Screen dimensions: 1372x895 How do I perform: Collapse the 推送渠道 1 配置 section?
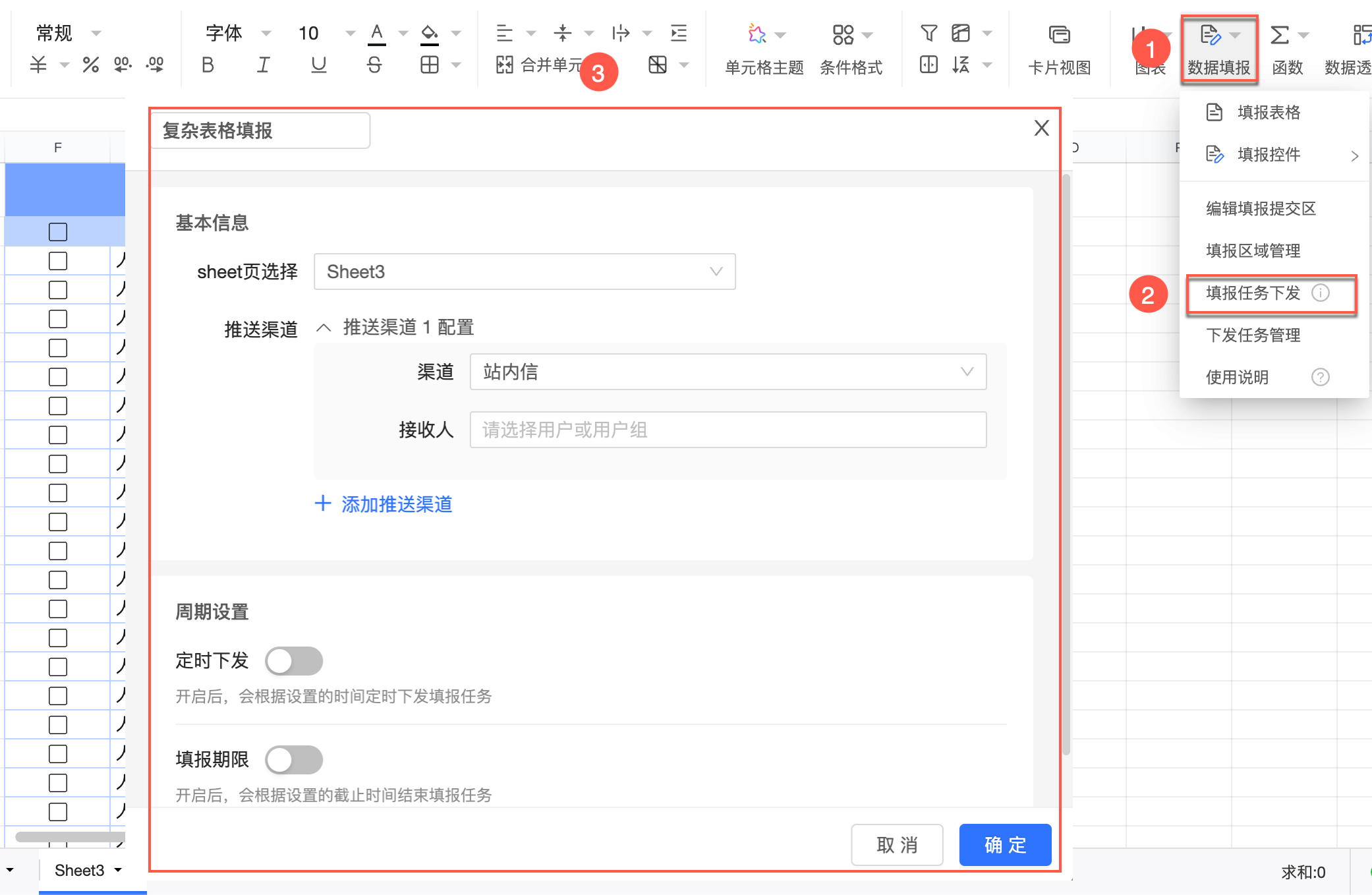click(324, 328)
